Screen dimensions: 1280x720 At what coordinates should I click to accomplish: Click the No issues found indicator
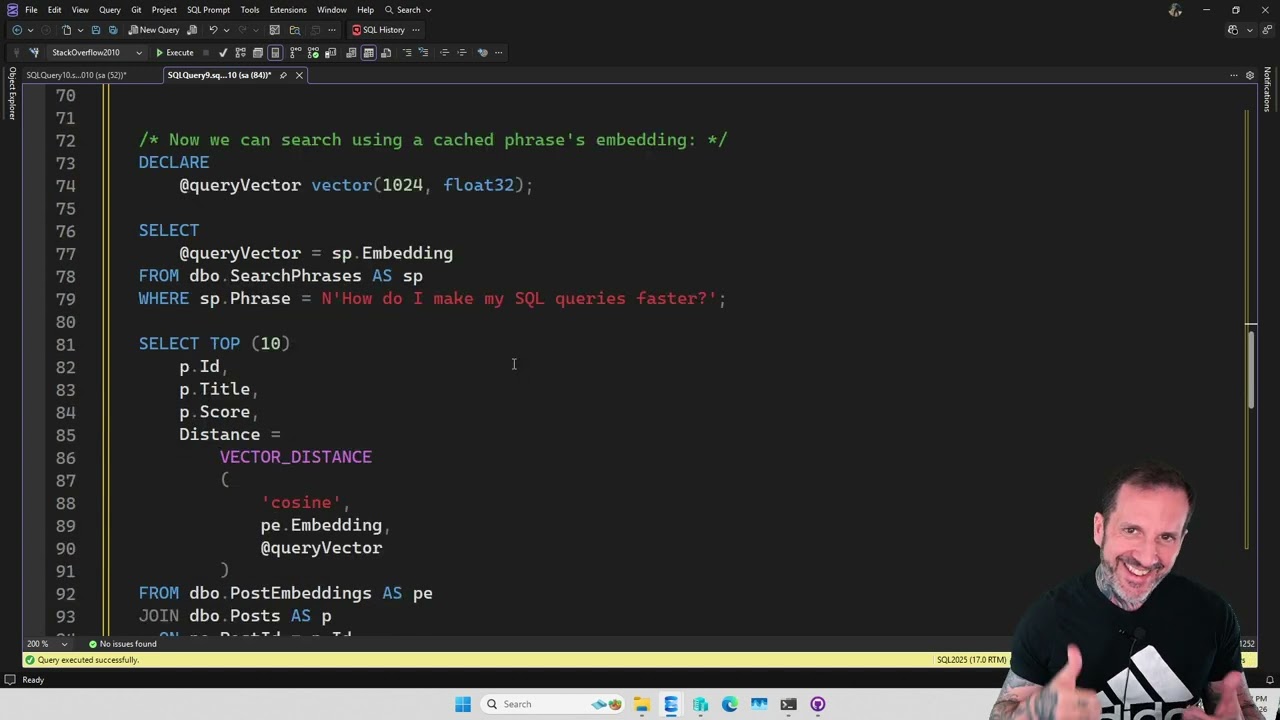click(x=123, y=644)
